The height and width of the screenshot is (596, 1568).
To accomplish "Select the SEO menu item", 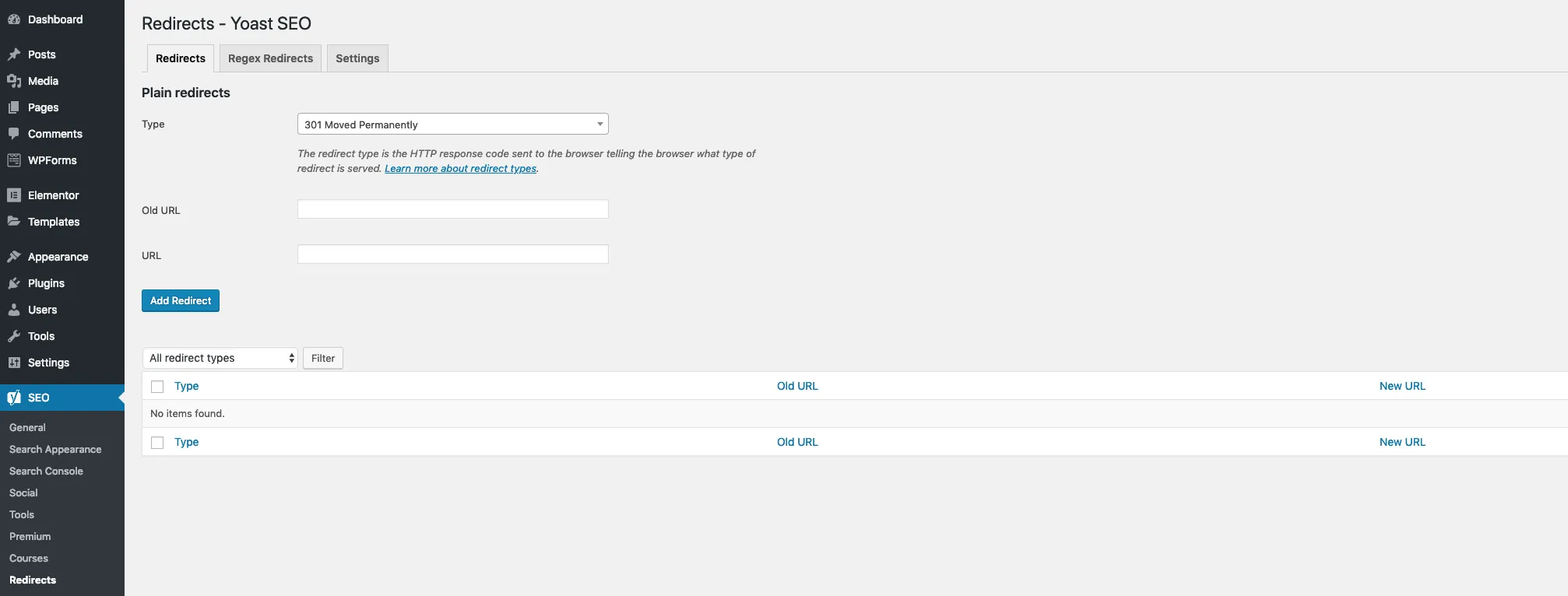I will pyautogui.click(x=62, y=398).
